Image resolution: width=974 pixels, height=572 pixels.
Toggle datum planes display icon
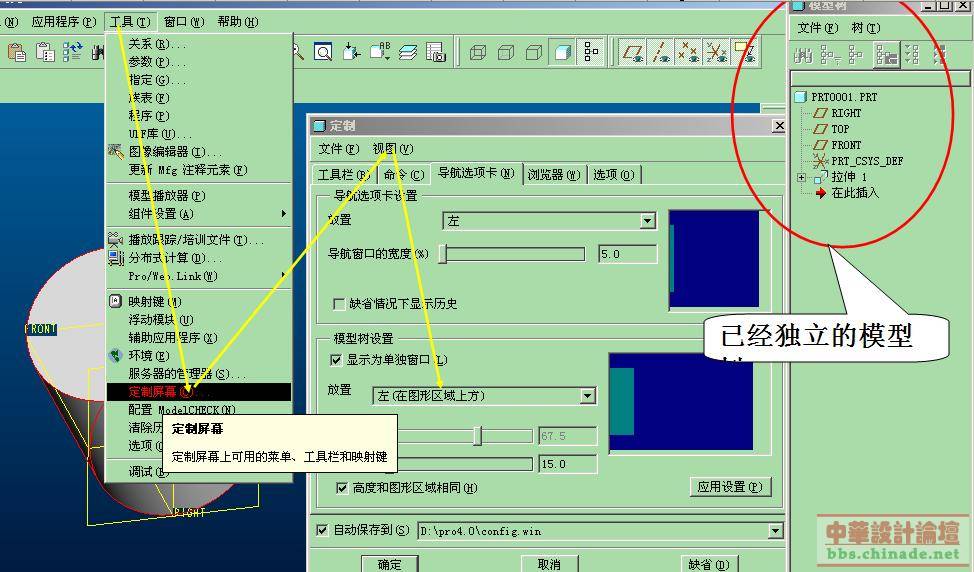pos(633,52)
